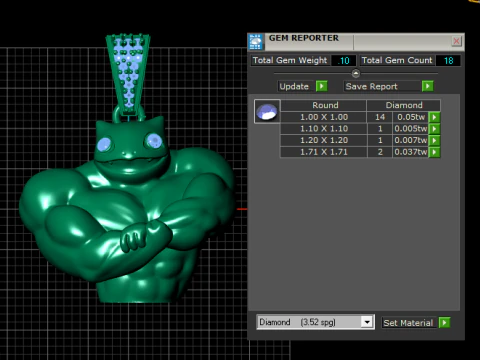Open the Diamond (3.52 spg) material dropdown
Viewport: 480px width, 360px height.
[x=367, y=322]
